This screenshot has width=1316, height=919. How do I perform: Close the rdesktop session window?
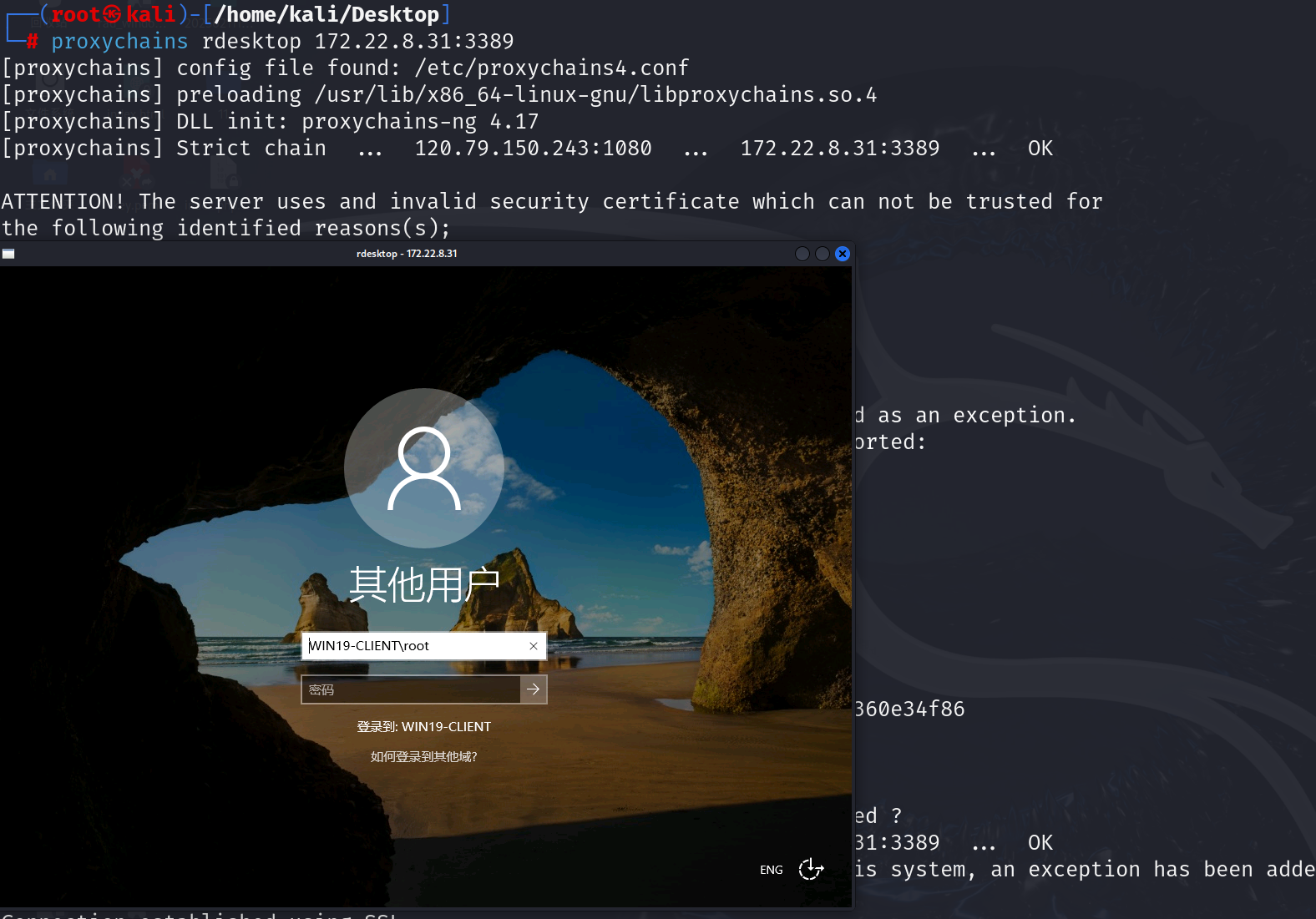[843, 254]
